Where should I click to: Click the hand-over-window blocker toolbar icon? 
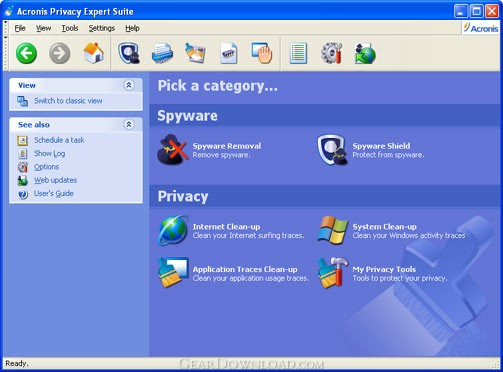click(262, 53)
